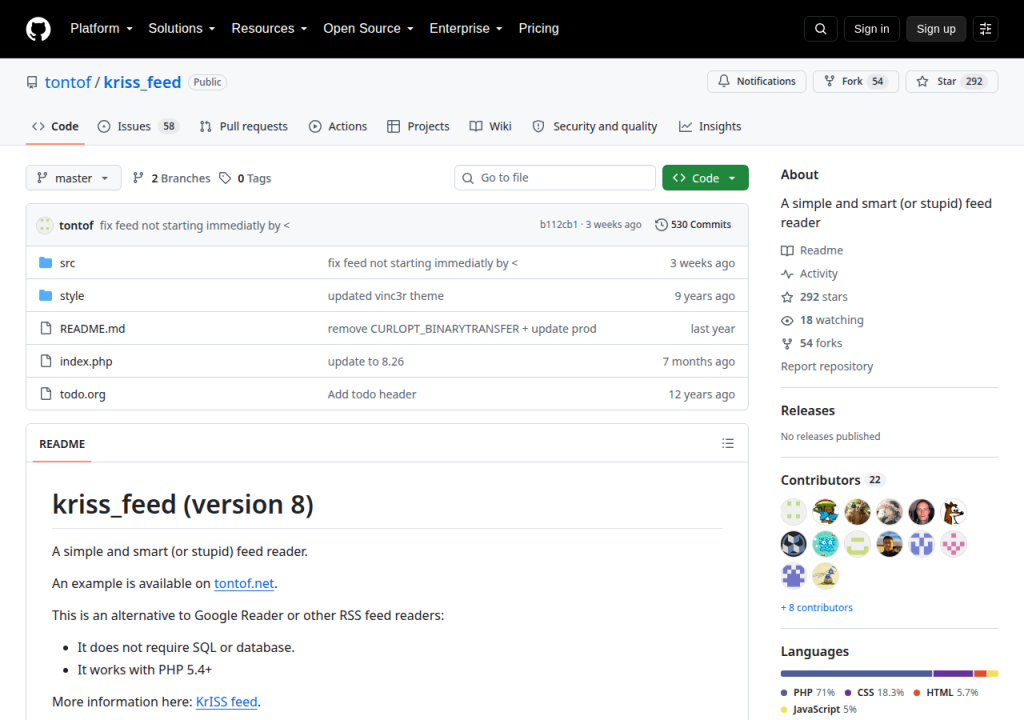Click the star icon in Star button
Viewport: 1024px width, 720px height.
coord(922,81)
